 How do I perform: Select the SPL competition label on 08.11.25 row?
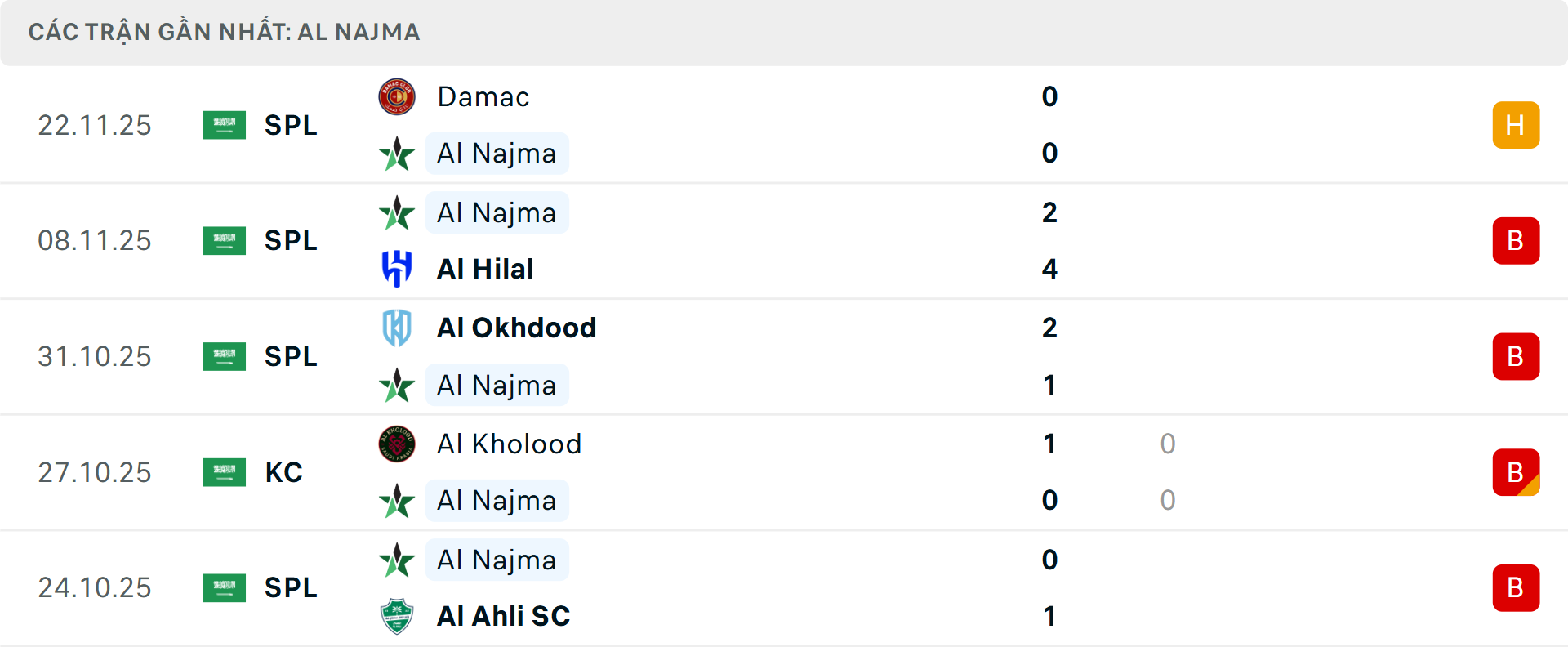(x=290, y=240)
